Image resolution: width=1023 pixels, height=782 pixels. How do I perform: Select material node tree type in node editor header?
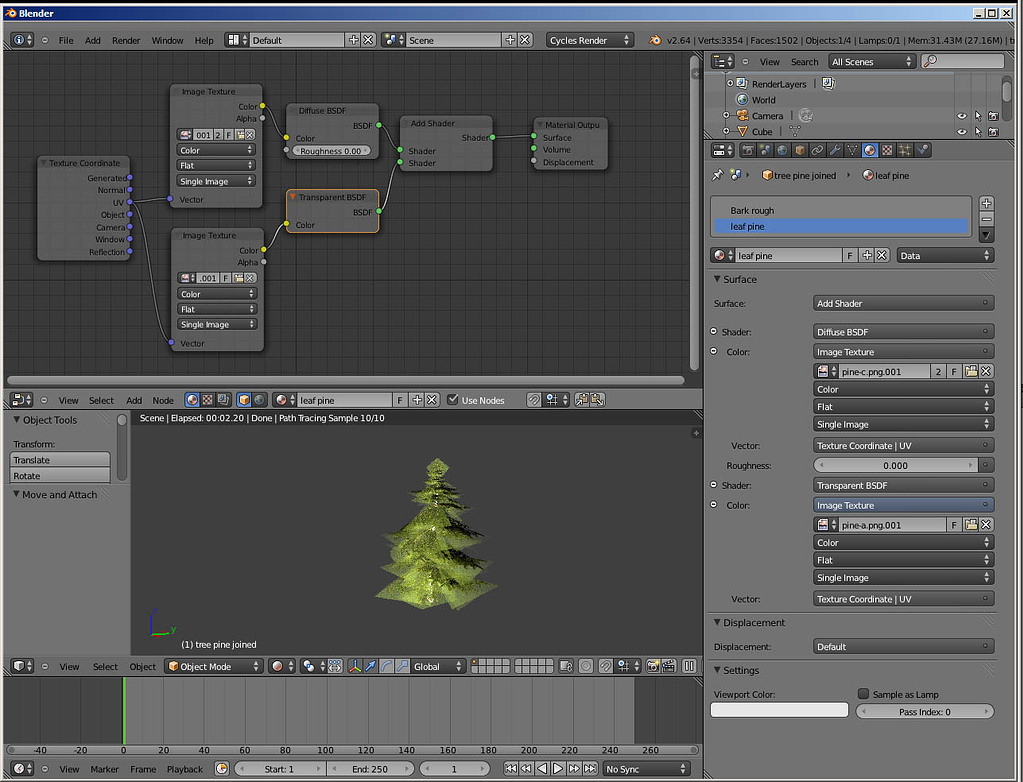[192, 400]
